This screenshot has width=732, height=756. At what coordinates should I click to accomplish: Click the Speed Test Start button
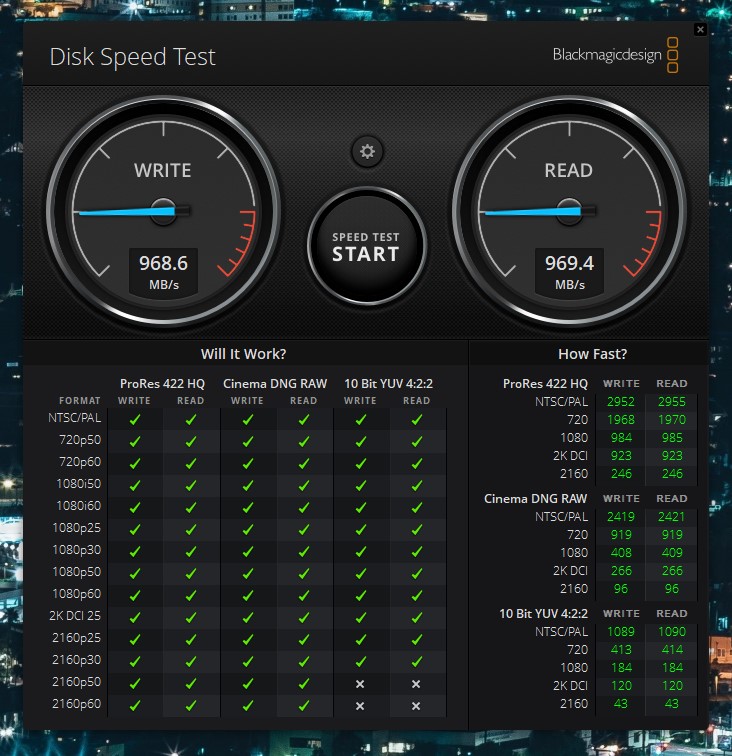tap(366, 246)
